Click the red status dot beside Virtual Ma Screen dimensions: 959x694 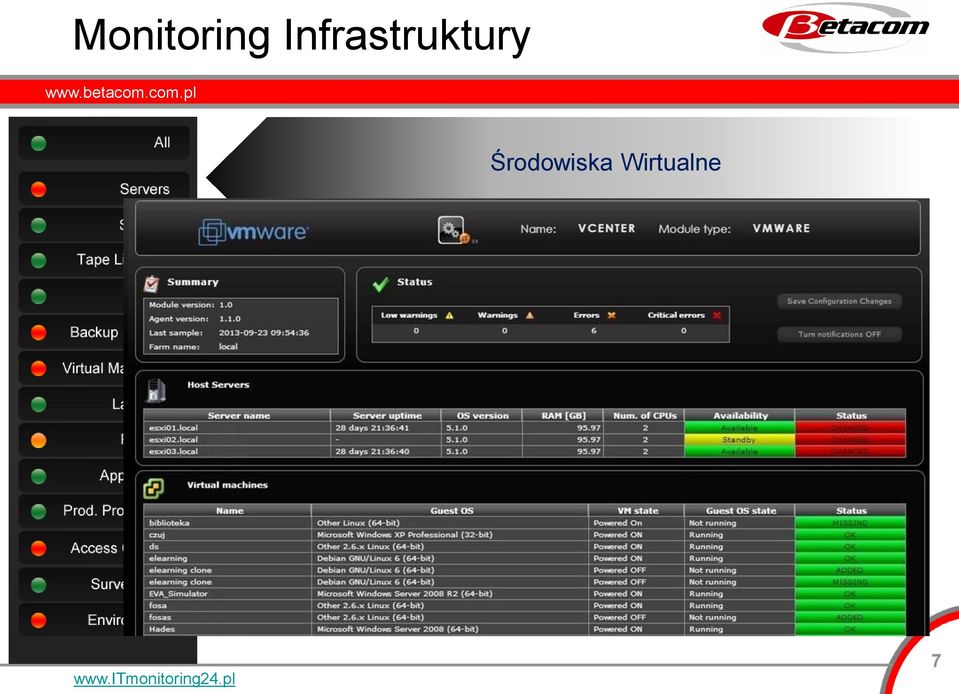(39, 368)
